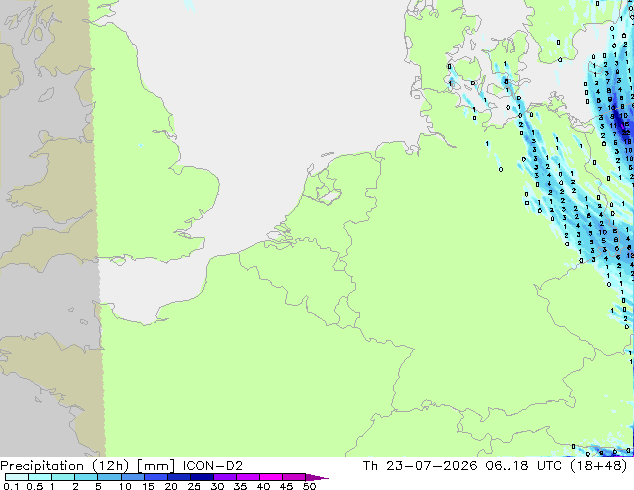
Task: Pick the 45–50 mm legend swatch
Action: coord(294,477)
